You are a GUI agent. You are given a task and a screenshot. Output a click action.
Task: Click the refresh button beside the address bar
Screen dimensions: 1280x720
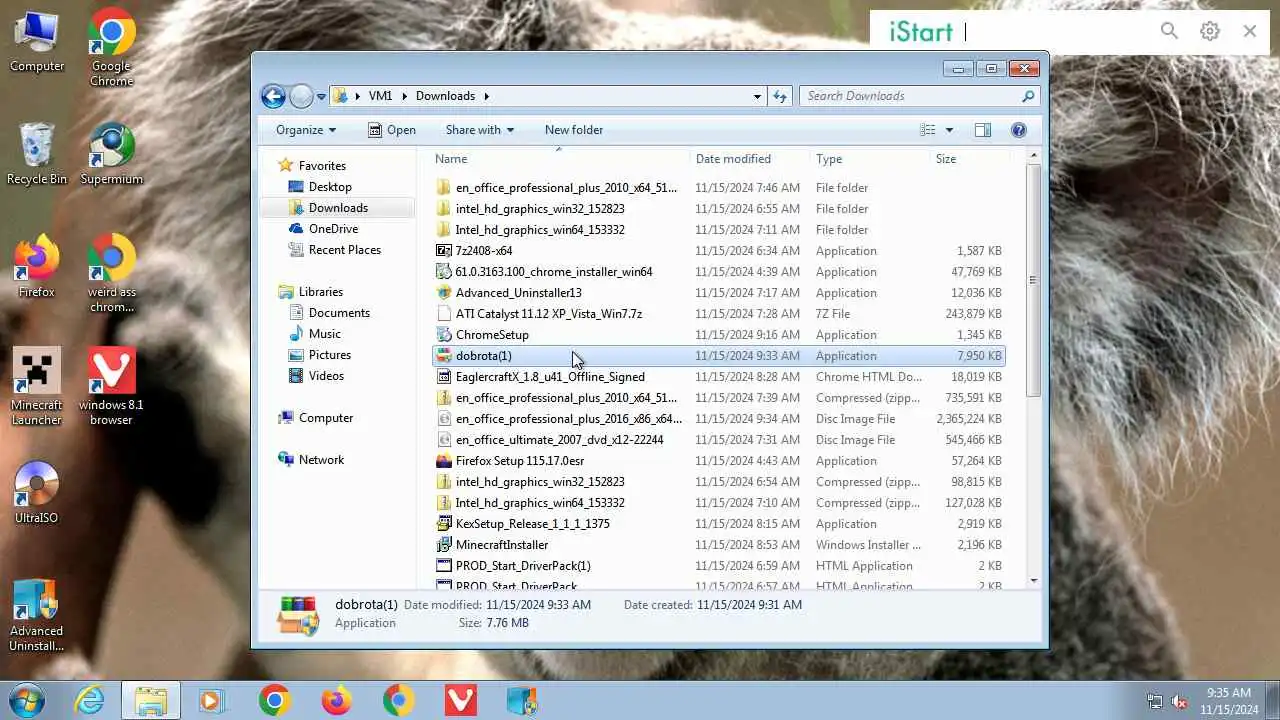pyautogui.click(x=781, y=96)
